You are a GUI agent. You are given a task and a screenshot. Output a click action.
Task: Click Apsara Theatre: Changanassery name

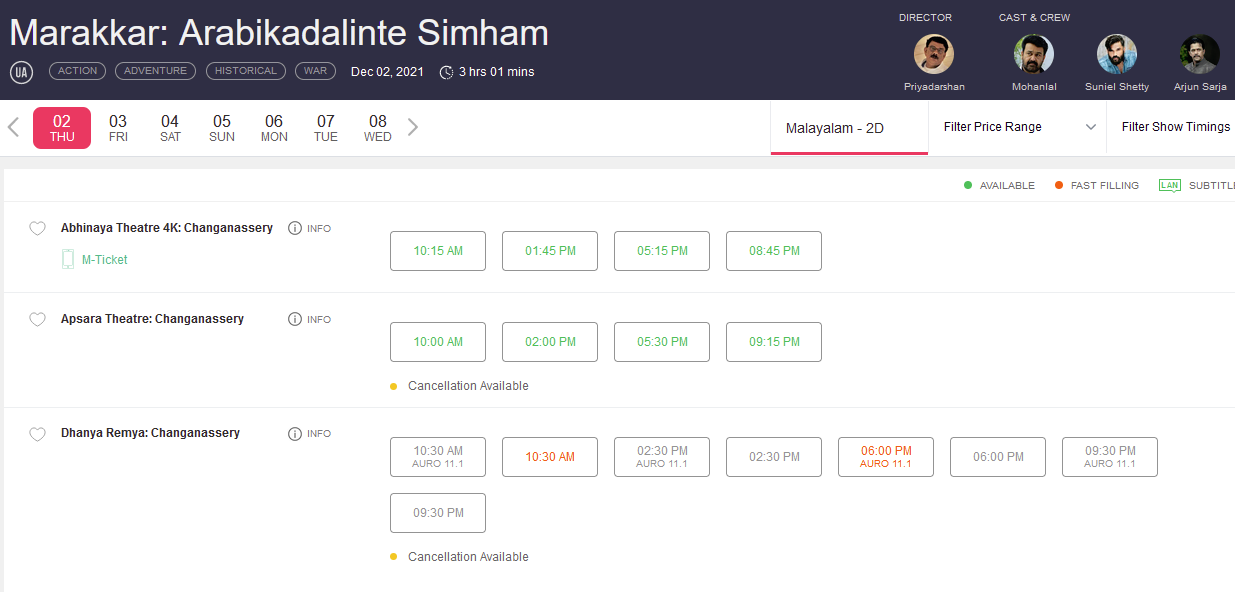point(152,319)
